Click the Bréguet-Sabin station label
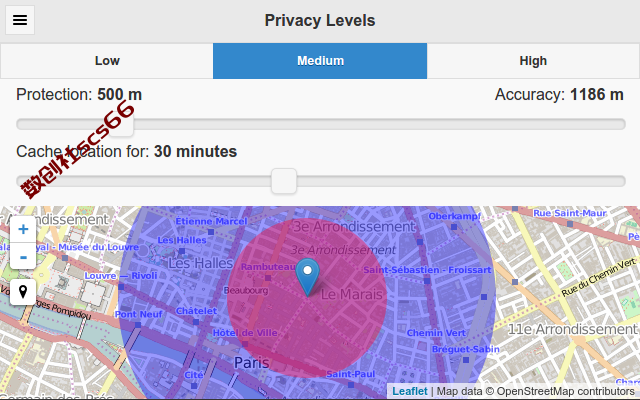Viewport: 640px width, 400px height. (x=466, y=349)
